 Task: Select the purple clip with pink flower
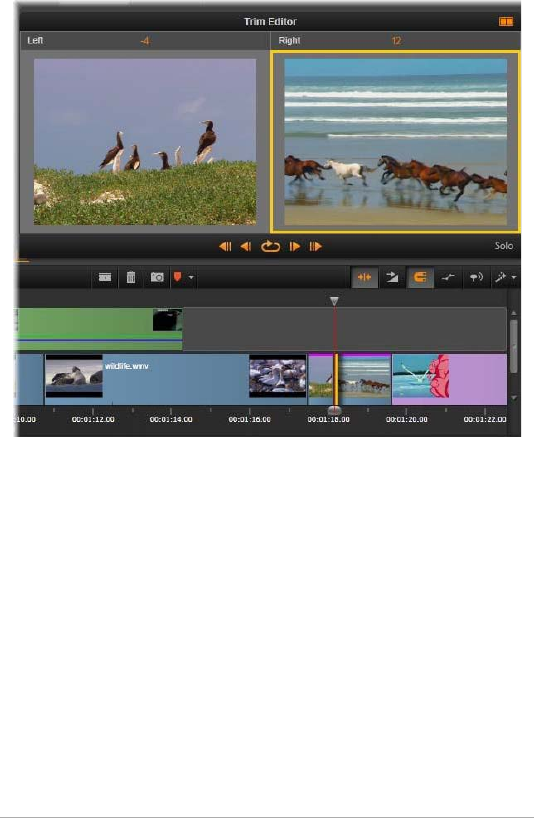coord(449,379)
